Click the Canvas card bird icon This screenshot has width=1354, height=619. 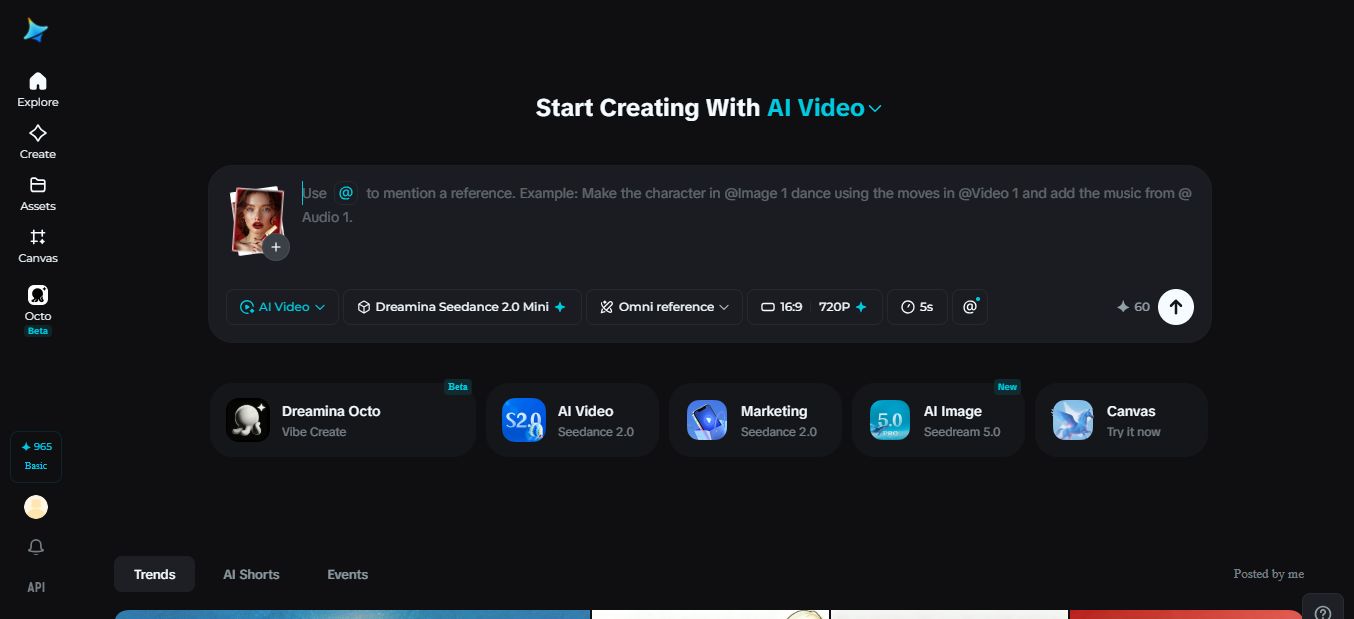pos(1073,420)
